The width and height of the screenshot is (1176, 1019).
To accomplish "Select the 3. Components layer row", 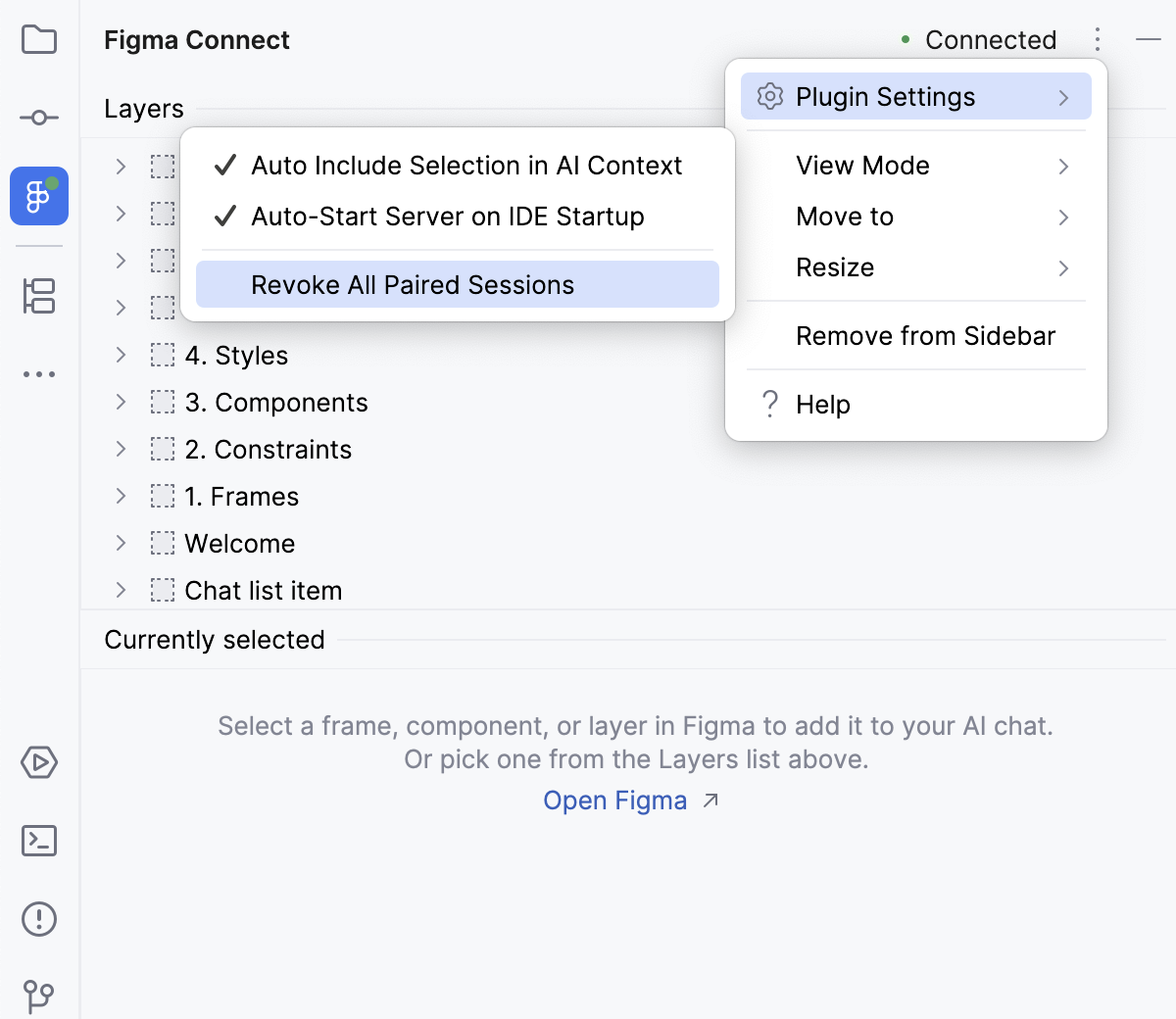I will point(627,402).
